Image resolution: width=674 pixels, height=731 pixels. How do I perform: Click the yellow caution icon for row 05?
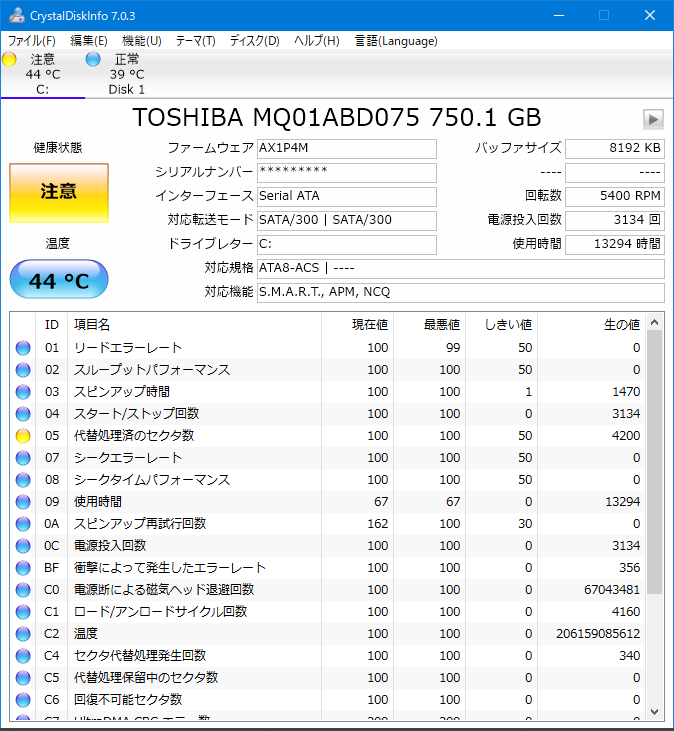pos(23,436)
